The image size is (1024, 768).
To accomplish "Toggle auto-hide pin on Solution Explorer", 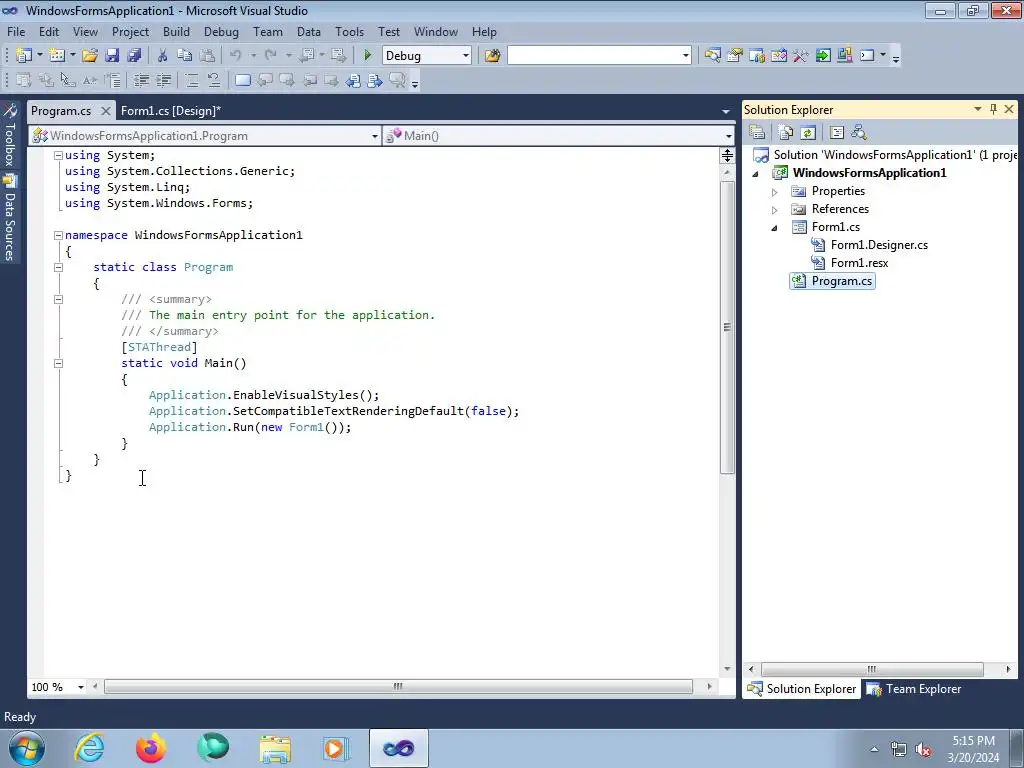I will point(993,109).
